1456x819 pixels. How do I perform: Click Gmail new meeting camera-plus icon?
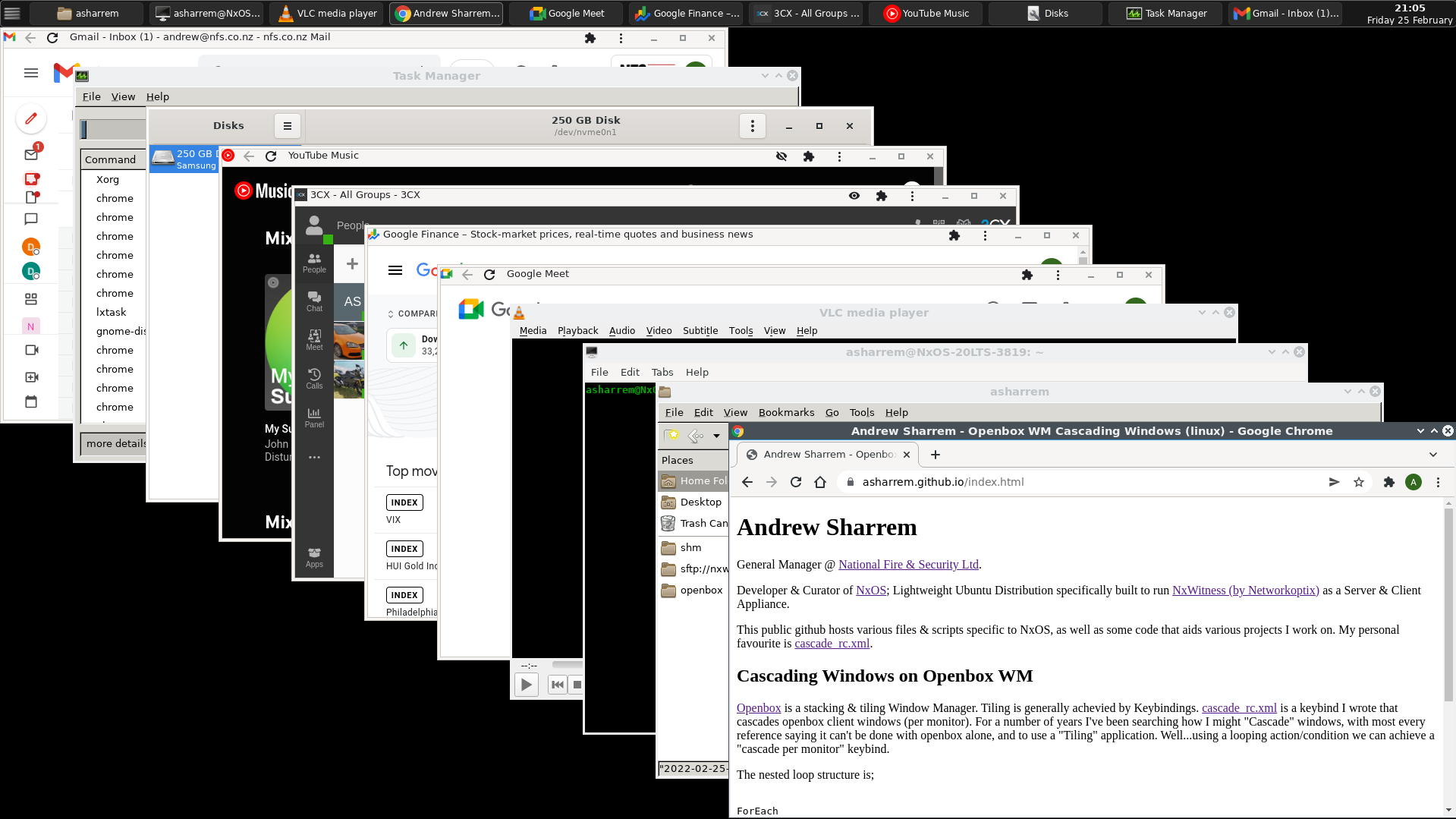coord(31,377)
